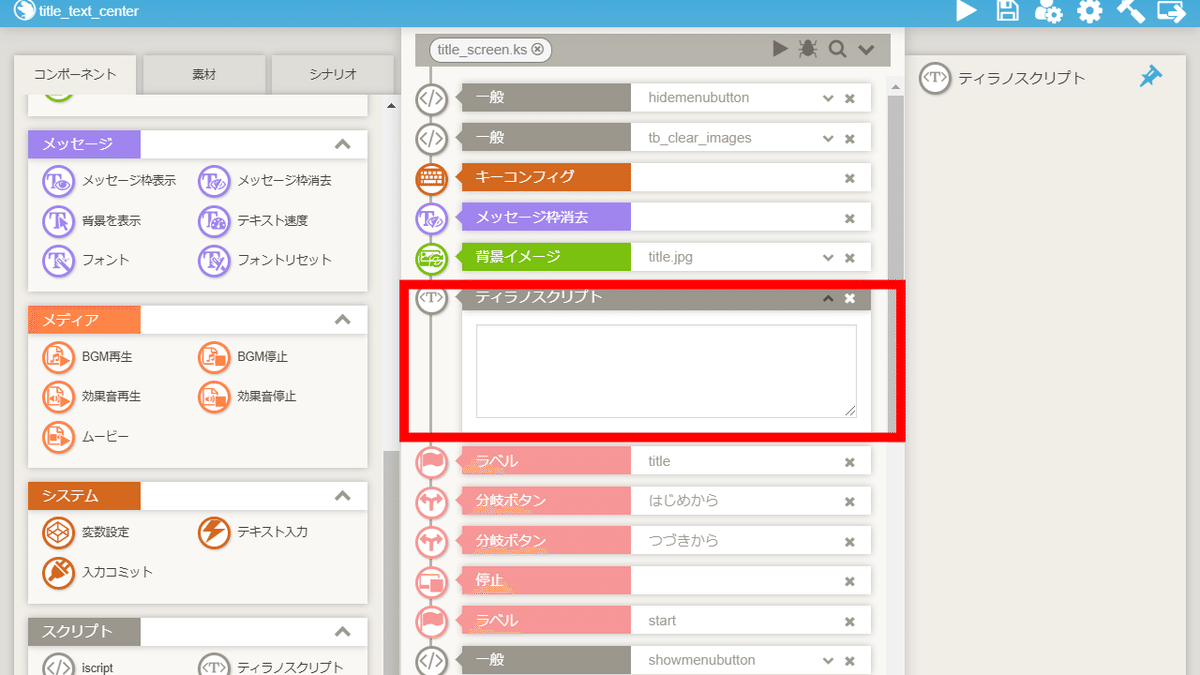Expand the chevron menu in scenario header

866,49
